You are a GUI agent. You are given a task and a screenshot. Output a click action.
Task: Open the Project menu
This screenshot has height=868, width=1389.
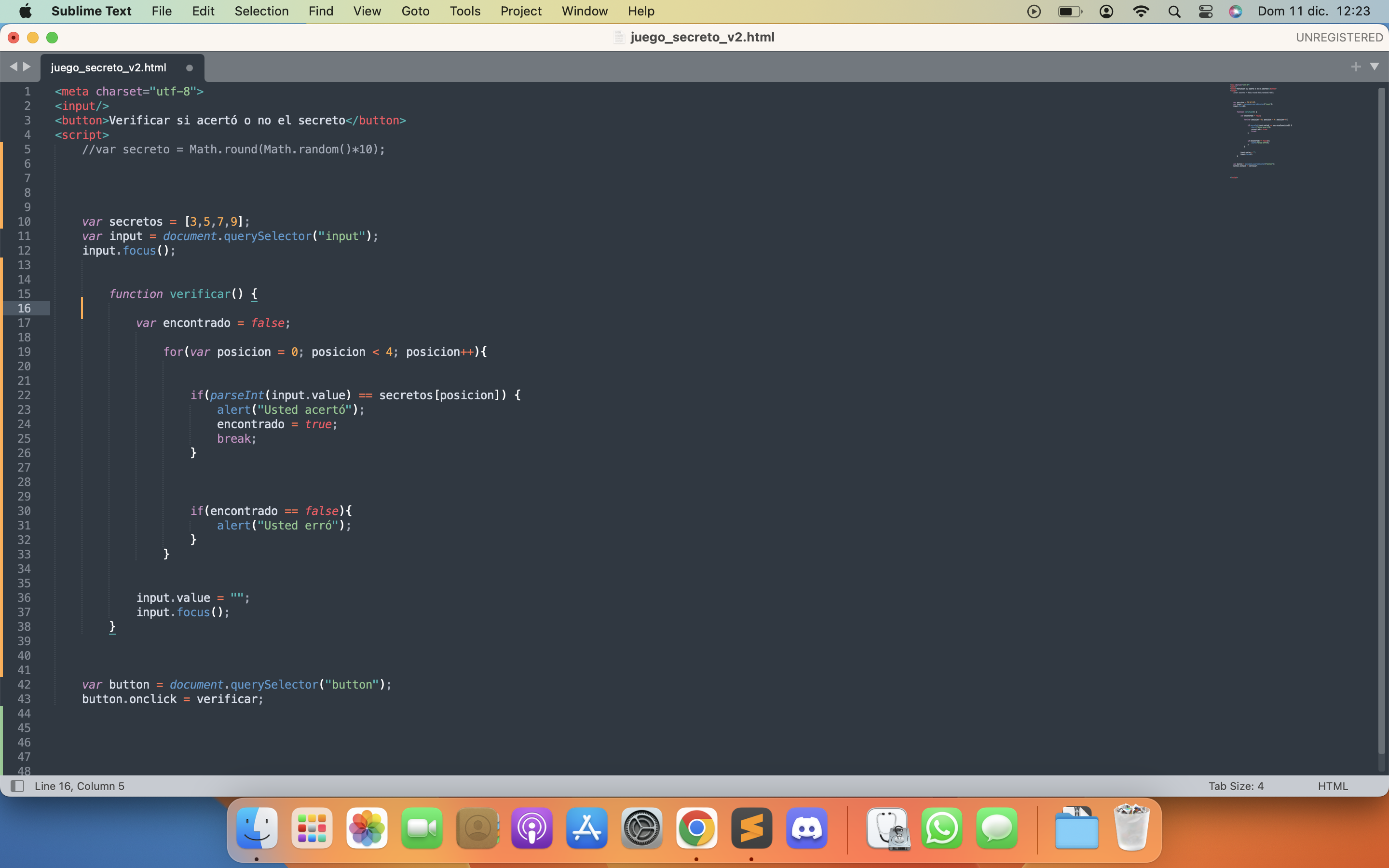pyautogui.click(x=520, y=11)
